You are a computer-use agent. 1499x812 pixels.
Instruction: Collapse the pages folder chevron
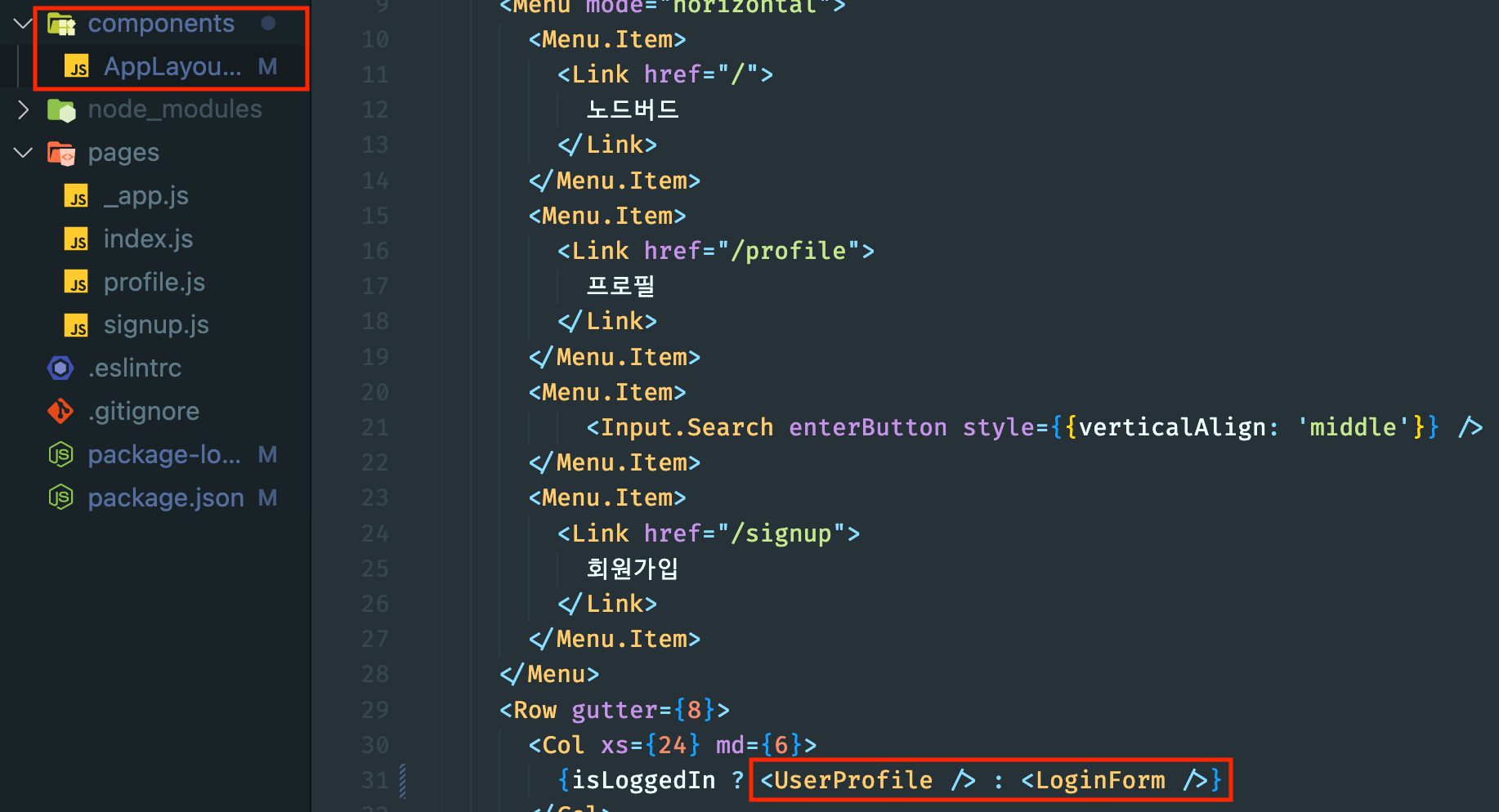pos(23,153)
